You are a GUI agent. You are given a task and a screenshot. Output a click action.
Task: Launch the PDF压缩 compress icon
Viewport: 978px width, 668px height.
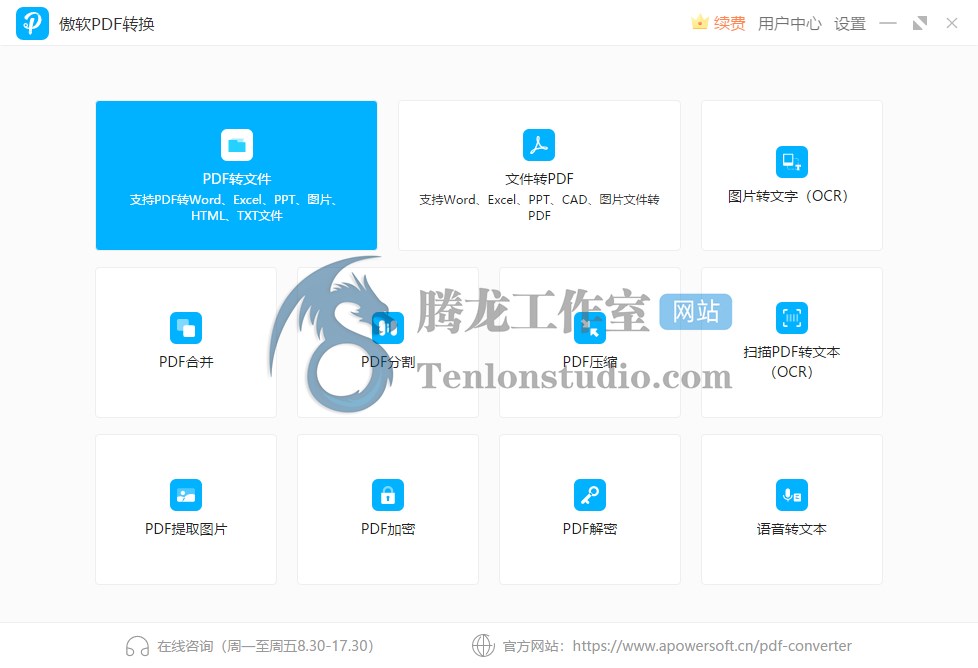(x=590, y=328)
